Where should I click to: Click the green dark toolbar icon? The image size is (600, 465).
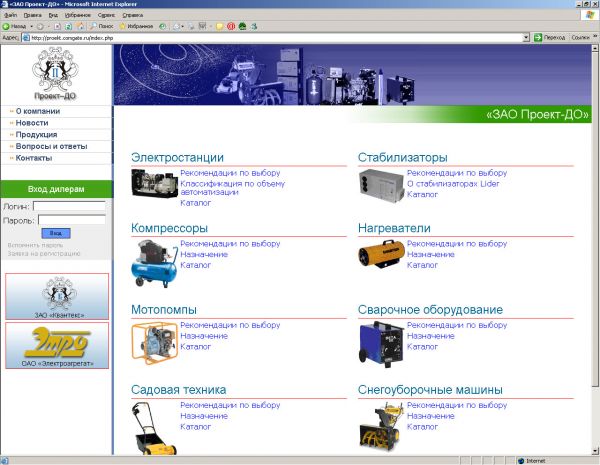[242, 26]
